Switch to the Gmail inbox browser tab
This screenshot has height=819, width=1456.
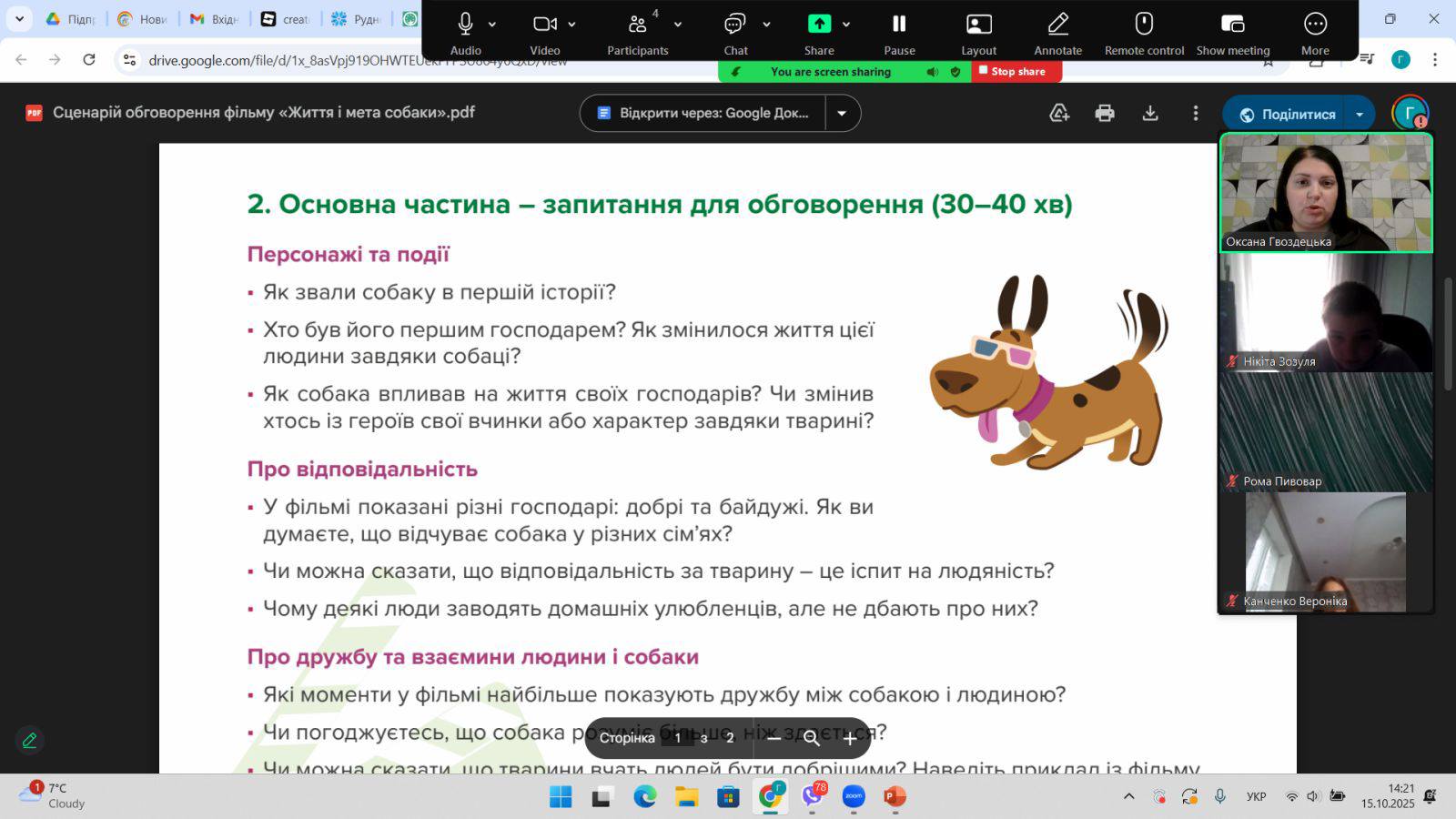[x=214, y=19]
